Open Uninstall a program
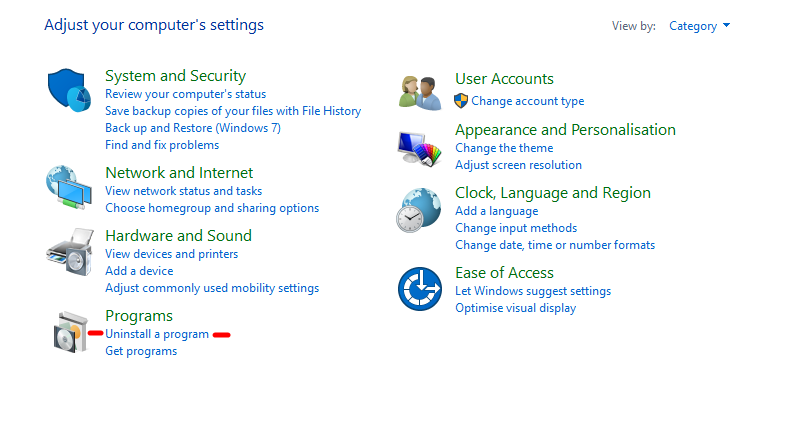Image resolution: width=810 pixels, height=440 pixels. pyautogui.click(x=157, y=334)
